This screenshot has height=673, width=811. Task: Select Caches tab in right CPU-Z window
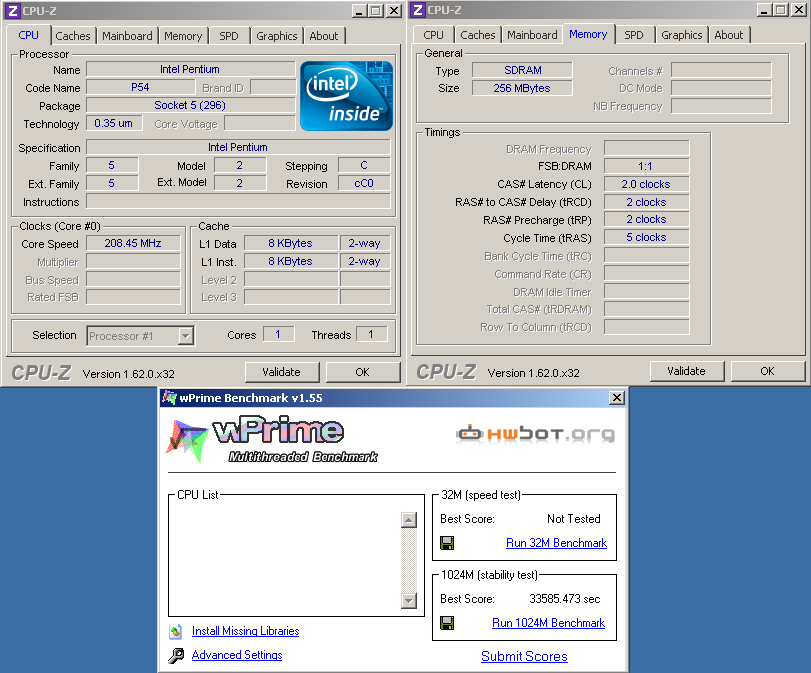click(x=478, y=35)
